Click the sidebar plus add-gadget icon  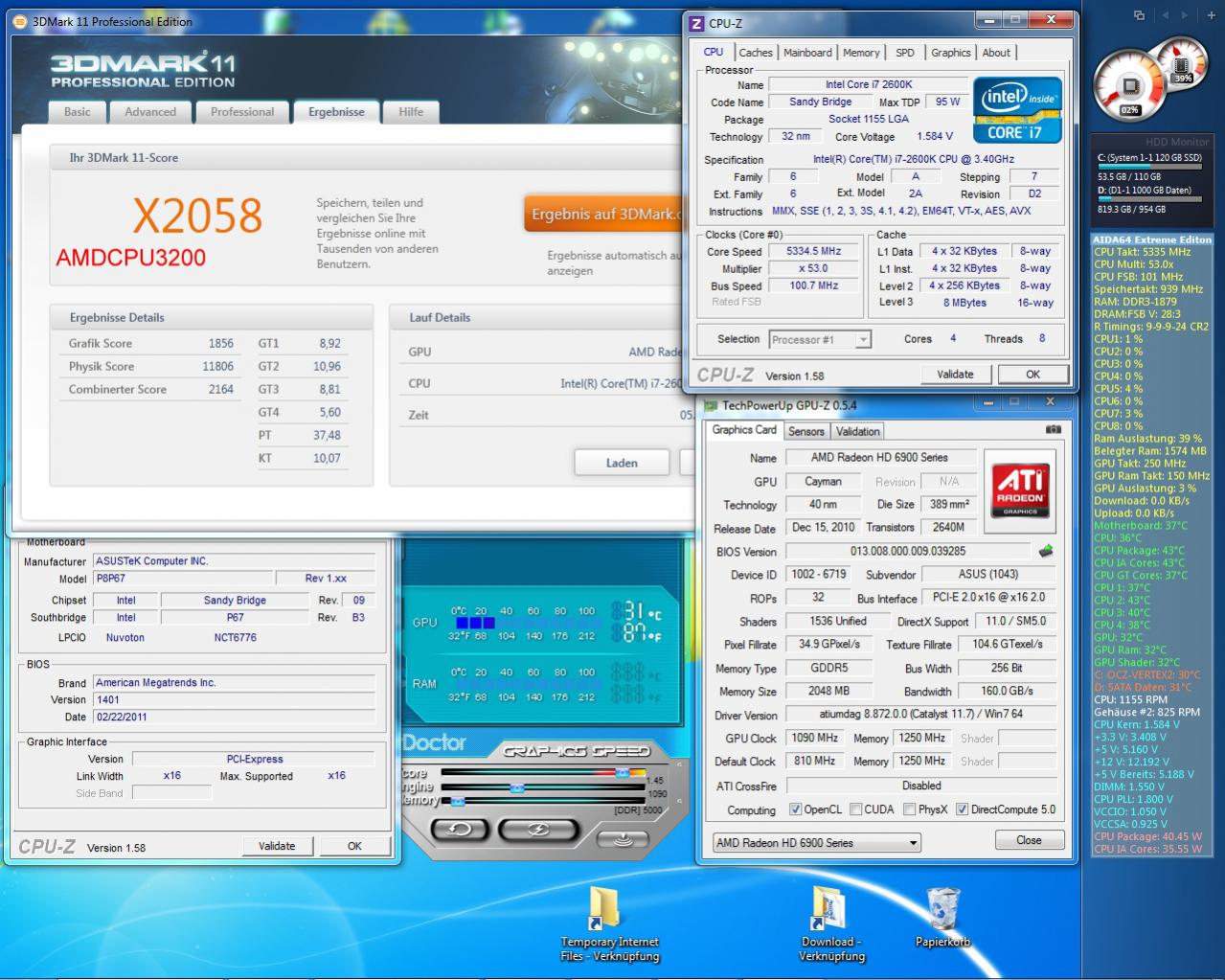click(1213, 15)
